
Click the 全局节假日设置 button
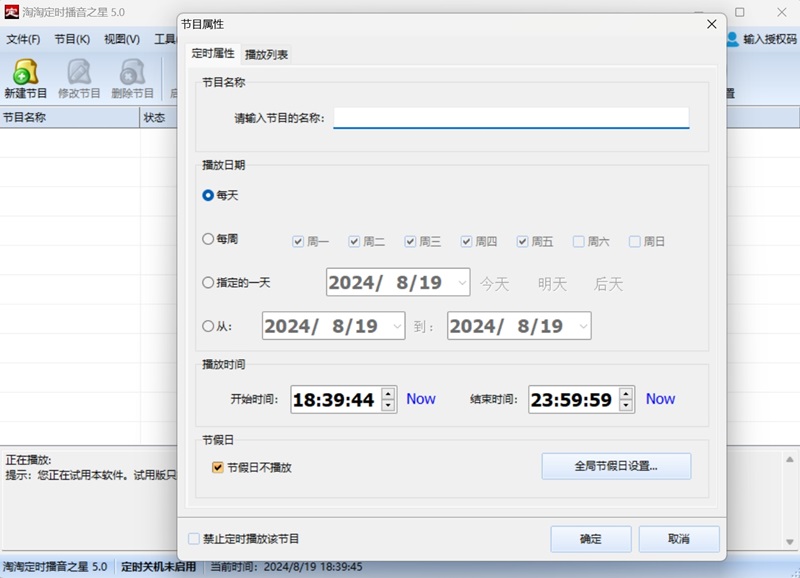point(616,466)
